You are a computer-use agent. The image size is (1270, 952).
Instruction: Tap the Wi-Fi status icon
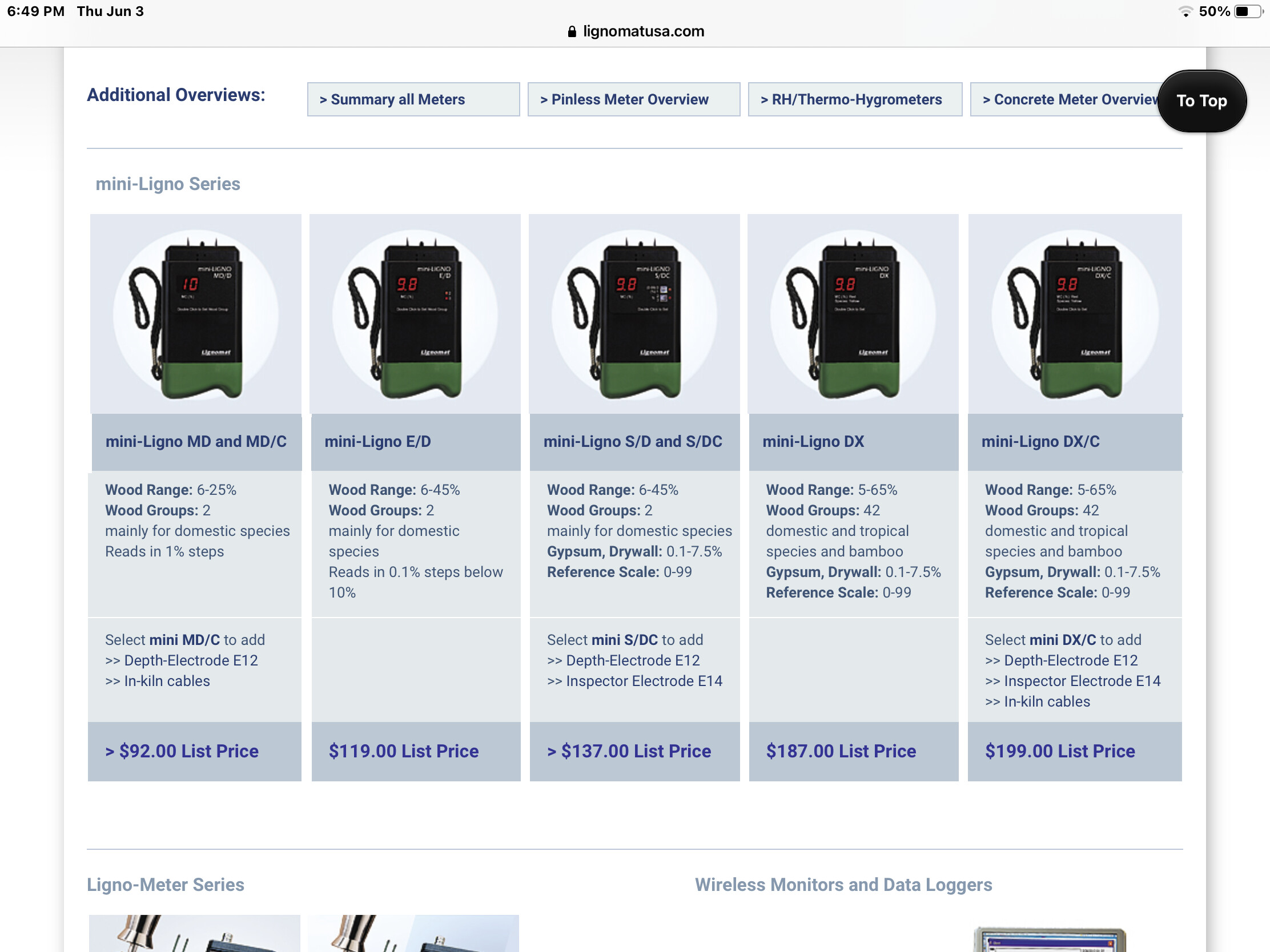[x=1185, y=11]
